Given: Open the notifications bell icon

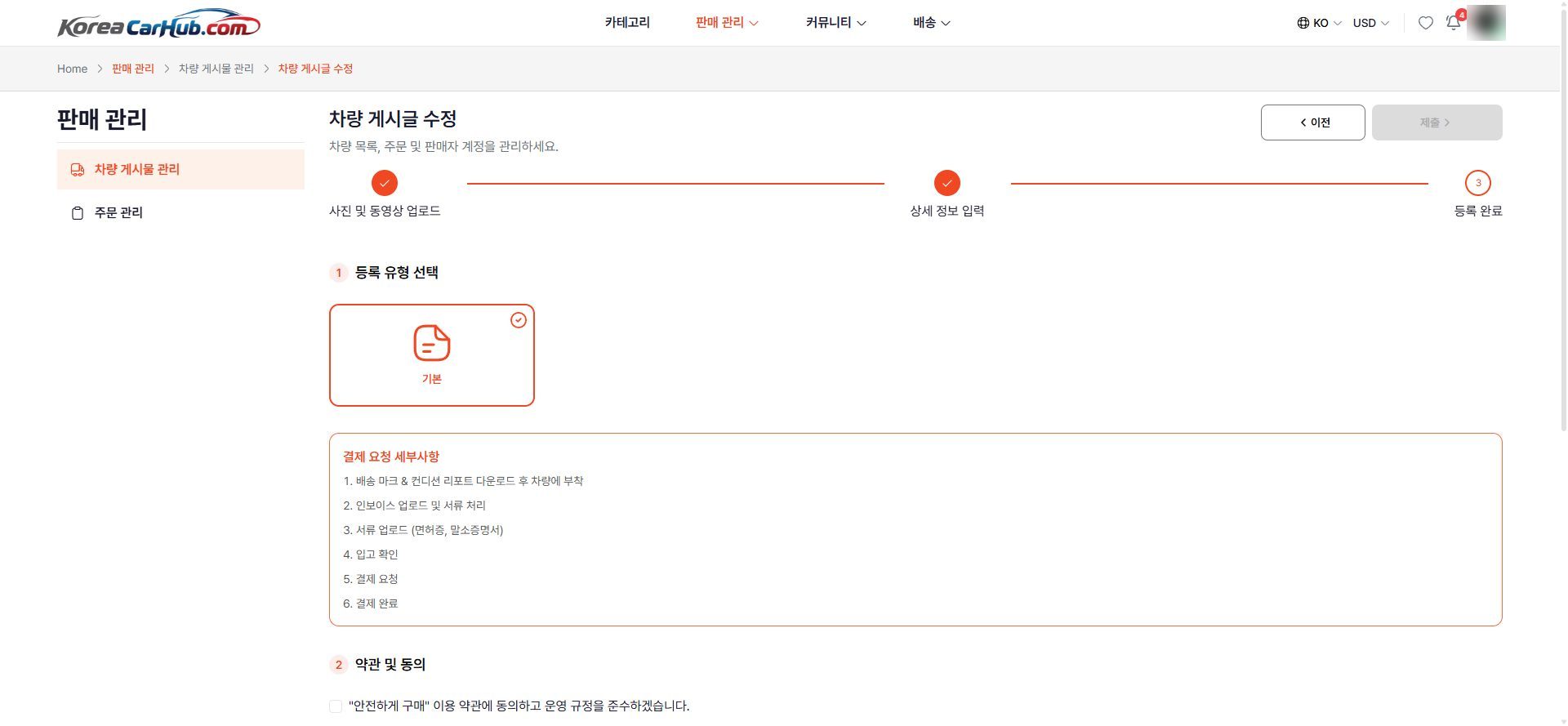Looking at the screenshot, I should [x=1454, y=23].
